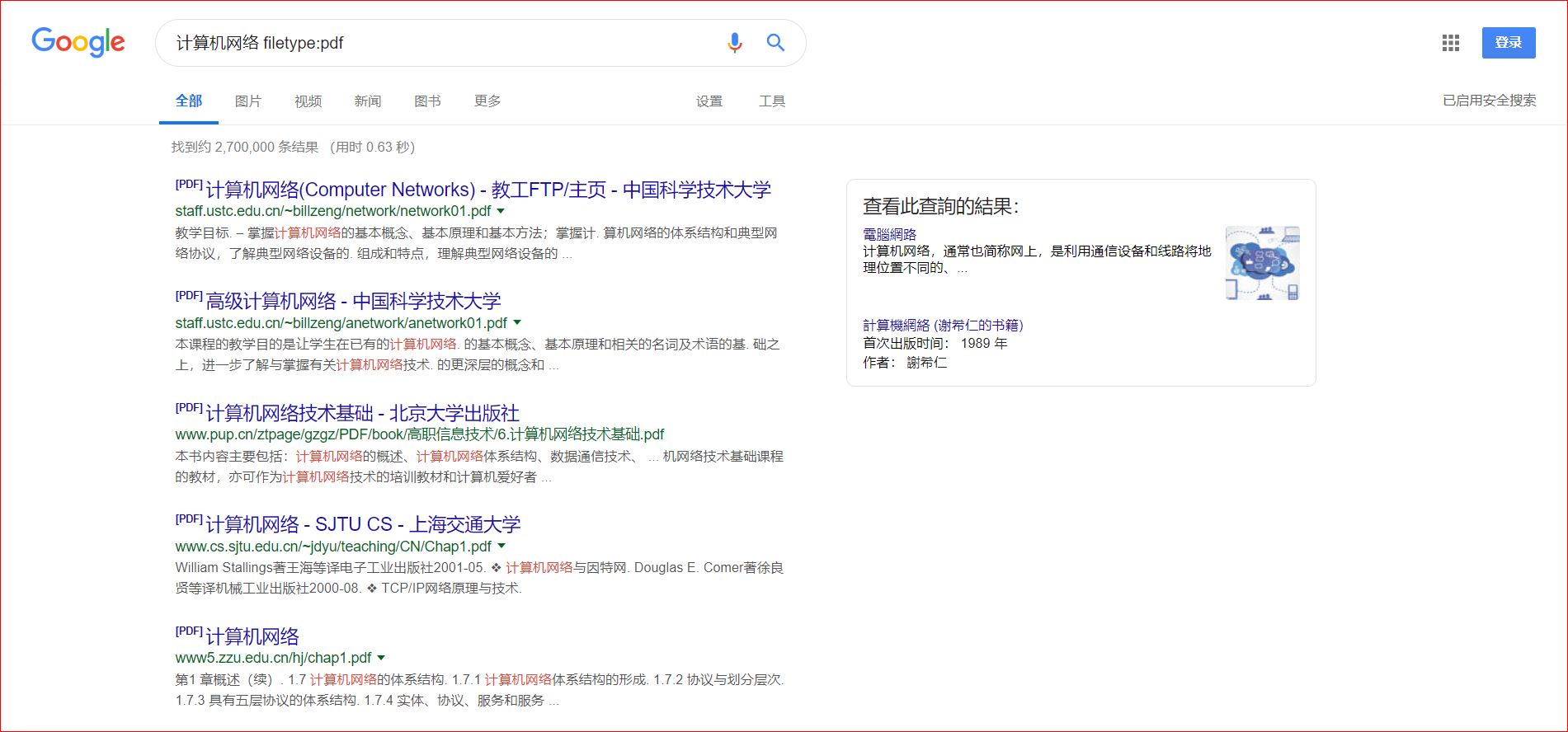Click the 登录 sign-in button
The height and width of the screenshot is (732, 1568).
point(1509,43)
